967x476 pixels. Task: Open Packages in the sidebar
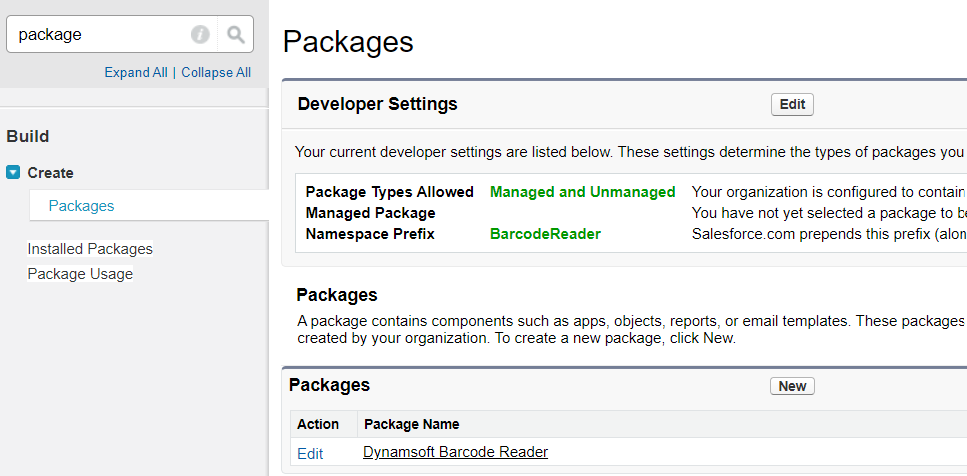click(x=81, y=206)
